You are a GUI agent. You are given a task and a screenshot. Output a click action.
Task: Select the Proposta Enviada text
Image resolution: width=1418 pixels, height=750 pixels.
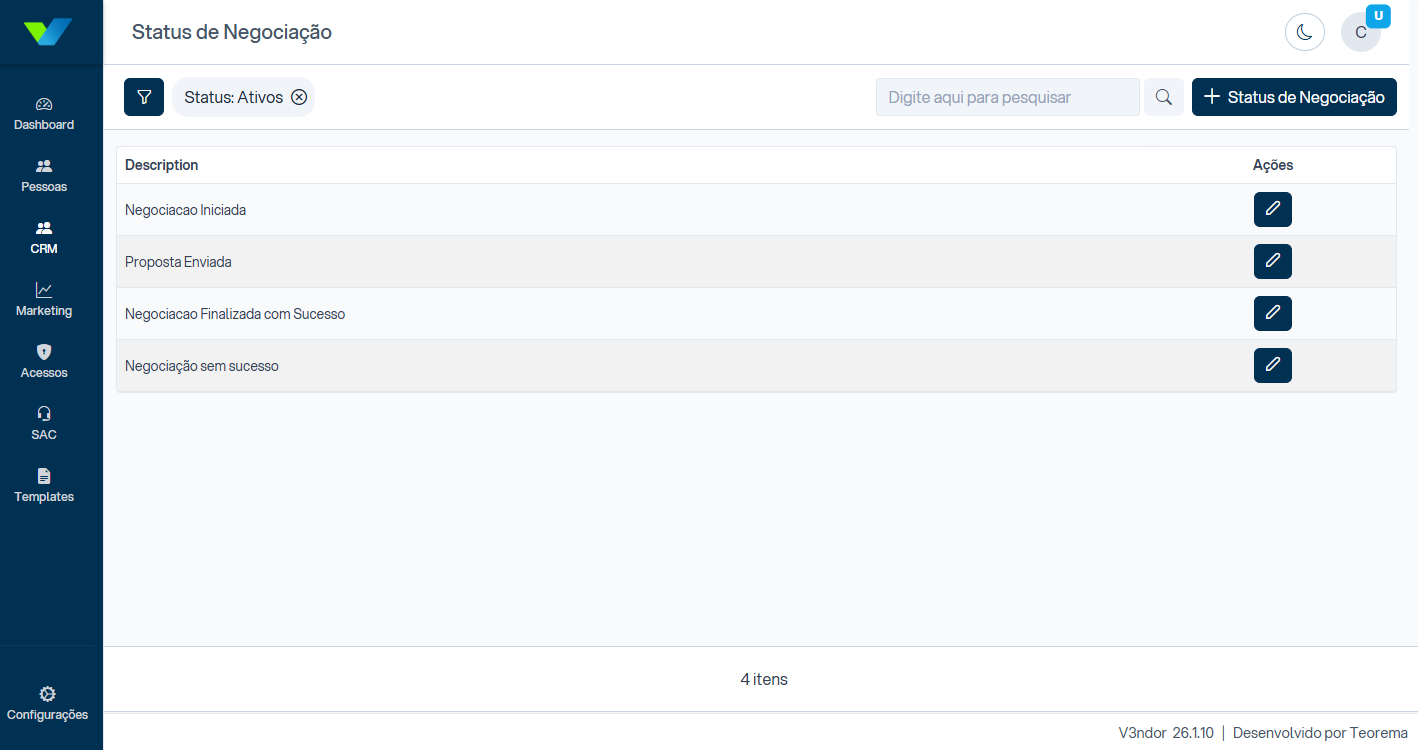click(178, 262)
